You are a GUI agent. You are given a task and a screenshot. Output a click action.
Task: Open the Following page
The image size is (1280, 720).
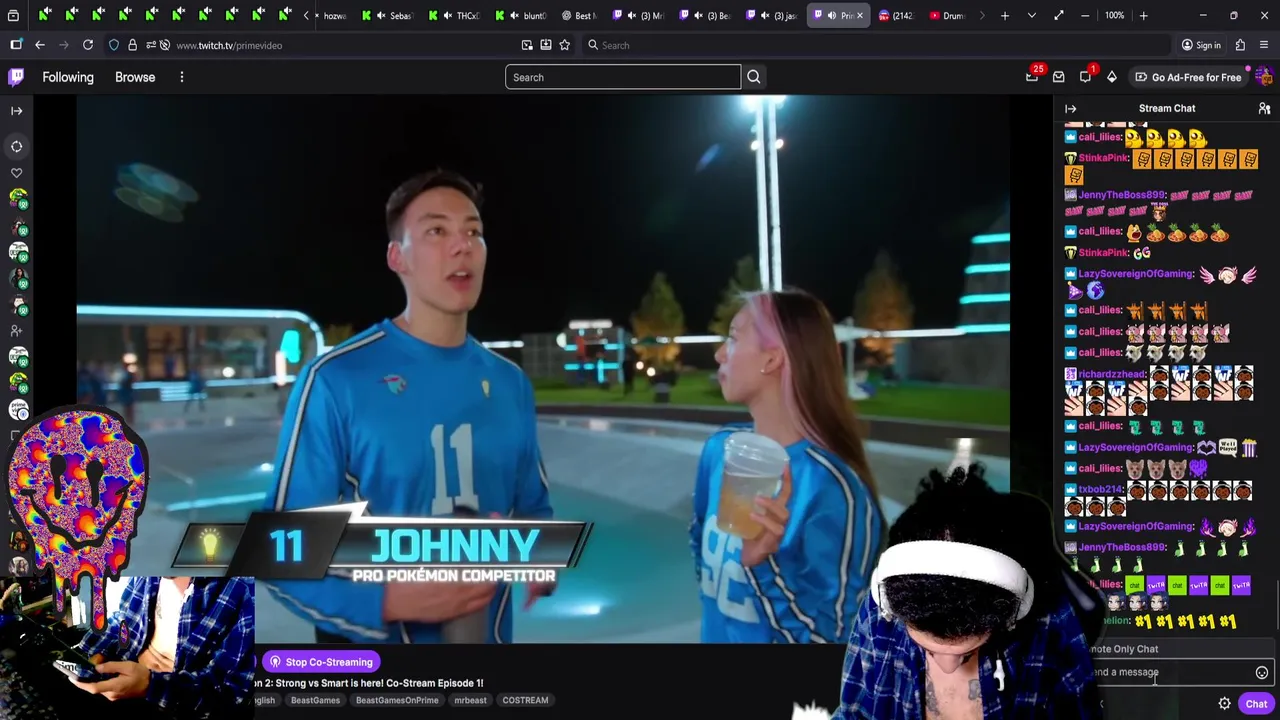coord(68,77)
